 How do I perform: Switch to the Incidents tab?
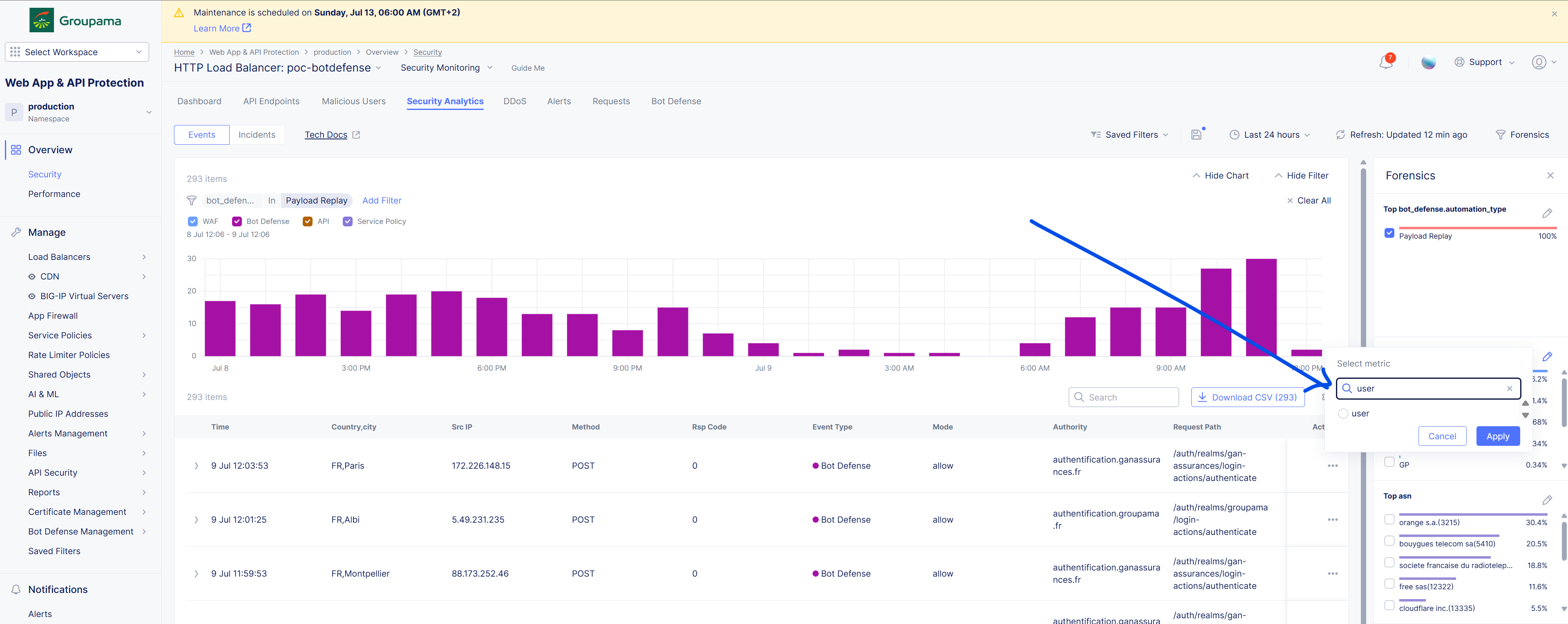coord(257,134)
